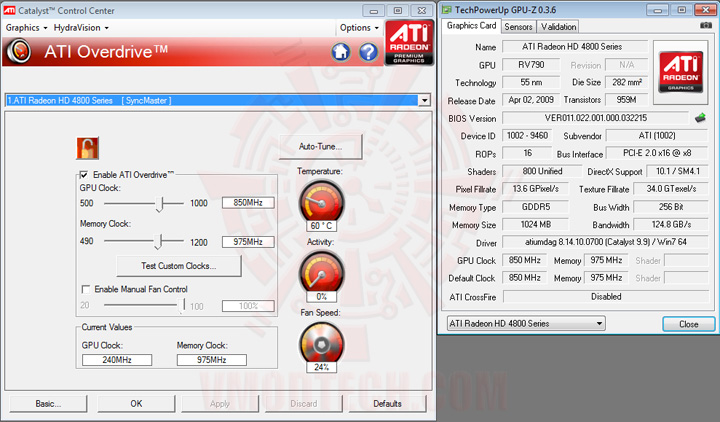
Task: Click the Current Values Memory Clock 975MHz field
Action: point(212,360)
